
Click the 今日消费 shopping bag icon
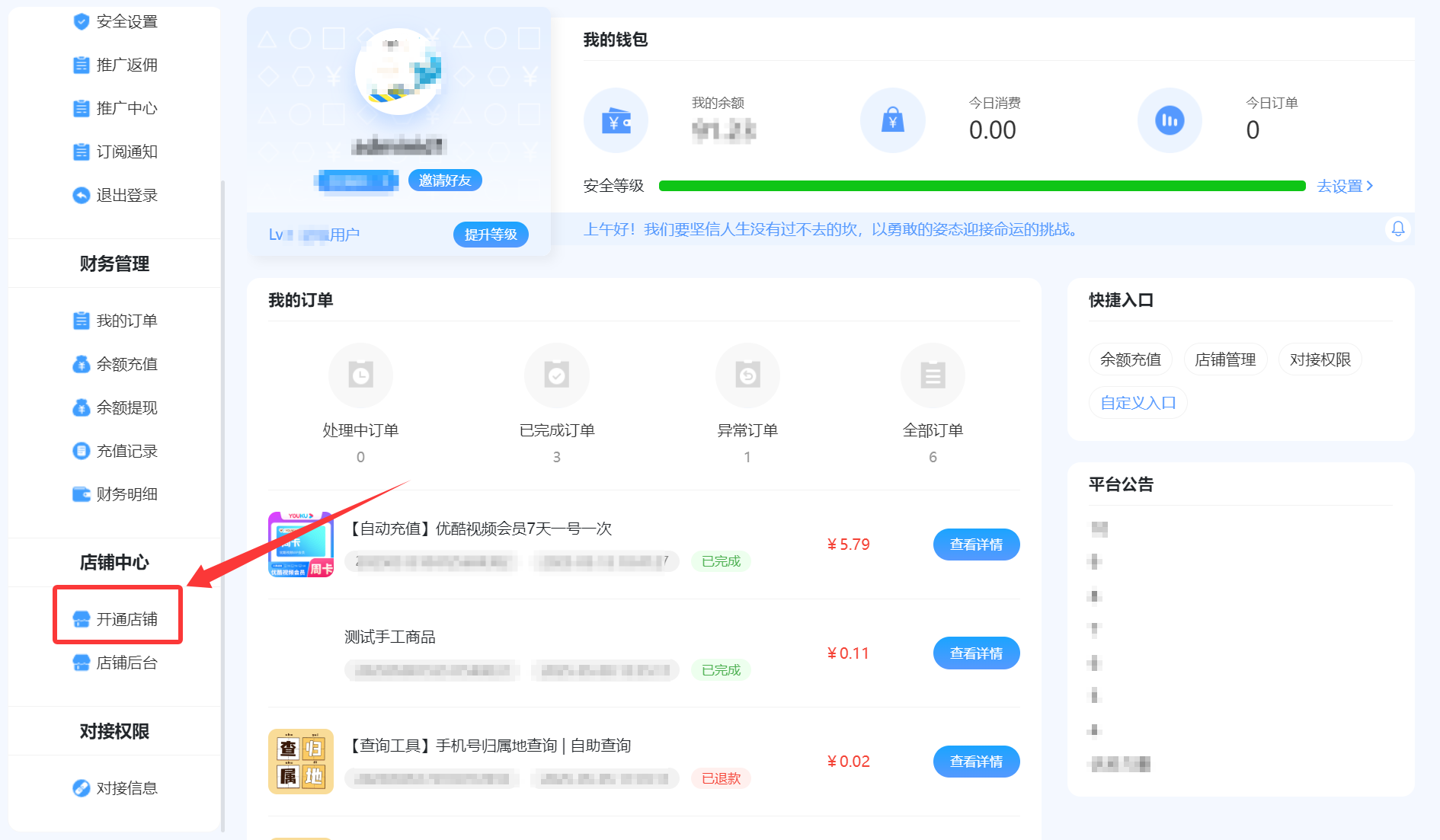coord(893,120)
